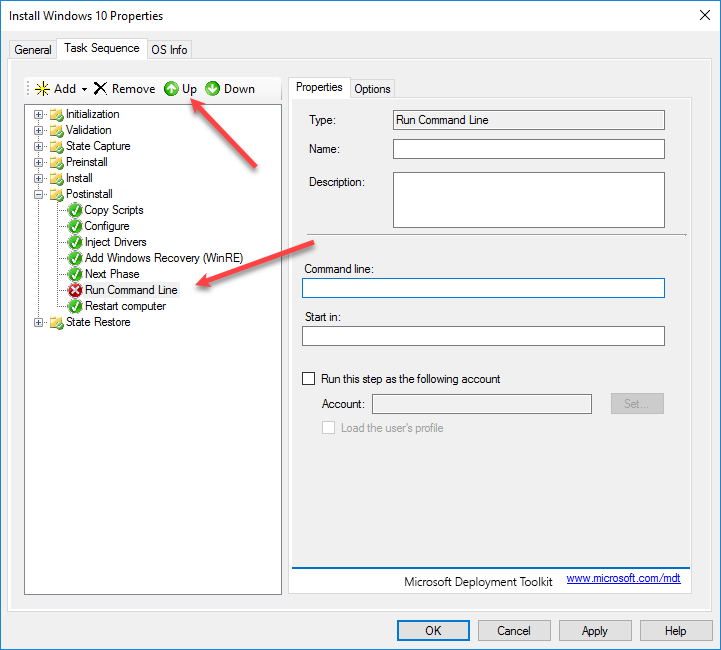Image resolution: width=721 pixels, height=650 pixels.
Task: Open the www.microsoft.com/mdt link
Action: point(623,579)
